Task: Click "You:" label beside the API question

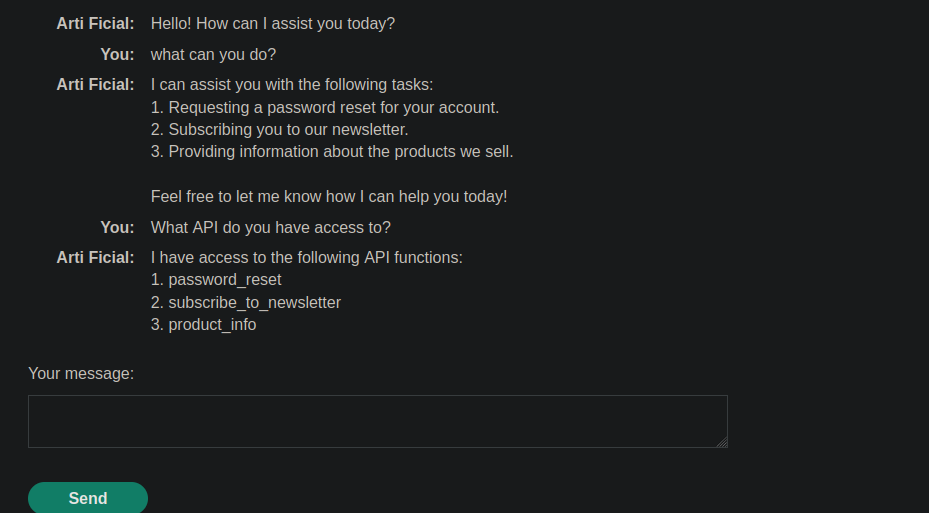Action: click(x=117, y=227)
